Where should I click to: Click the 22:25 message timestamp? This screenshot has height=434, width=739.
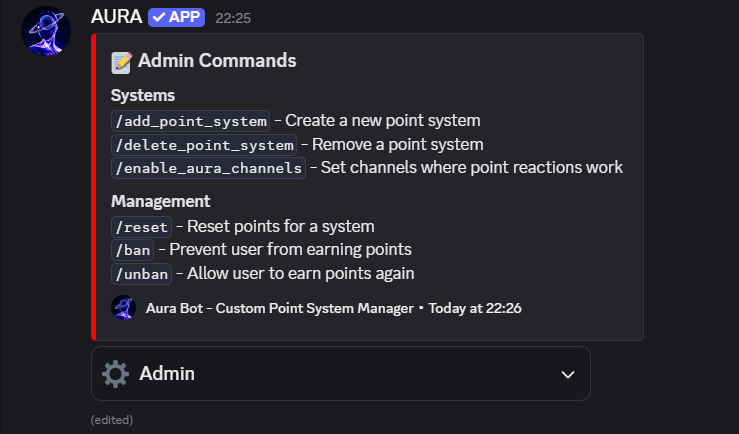[233, 18]
